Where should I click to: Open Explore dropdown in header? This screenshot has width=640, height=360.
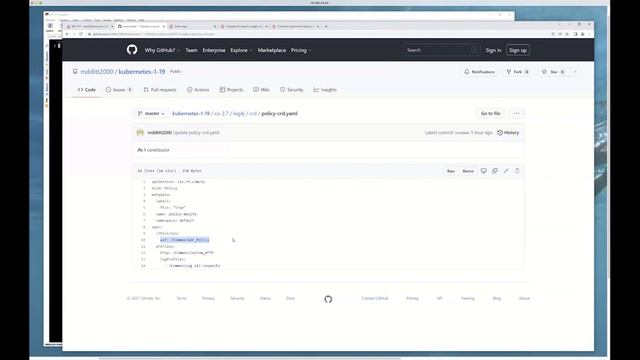(241, 50)
